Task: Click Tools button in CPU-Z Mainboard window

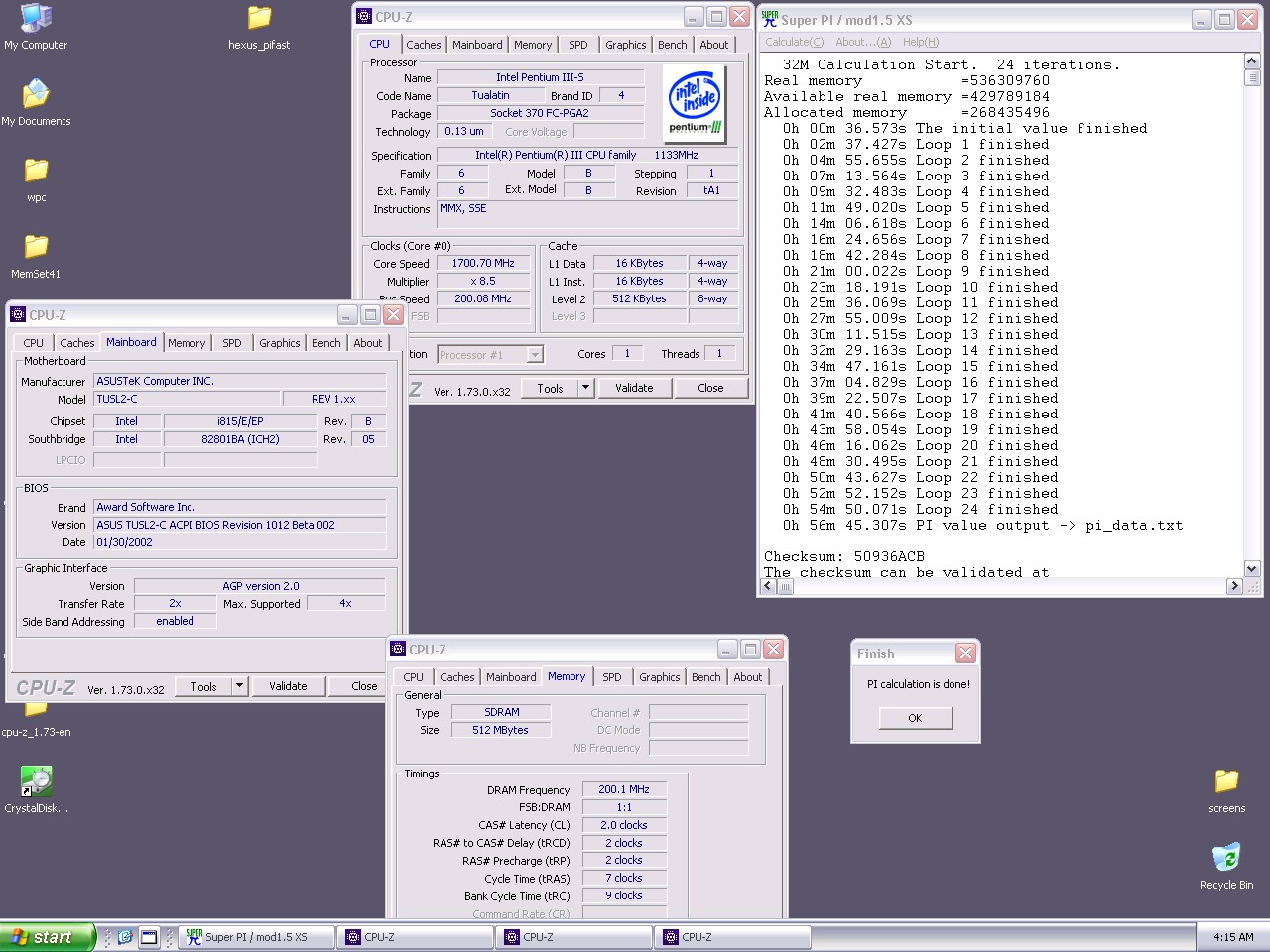Action: pyautogui.click(x=204, y=686)
